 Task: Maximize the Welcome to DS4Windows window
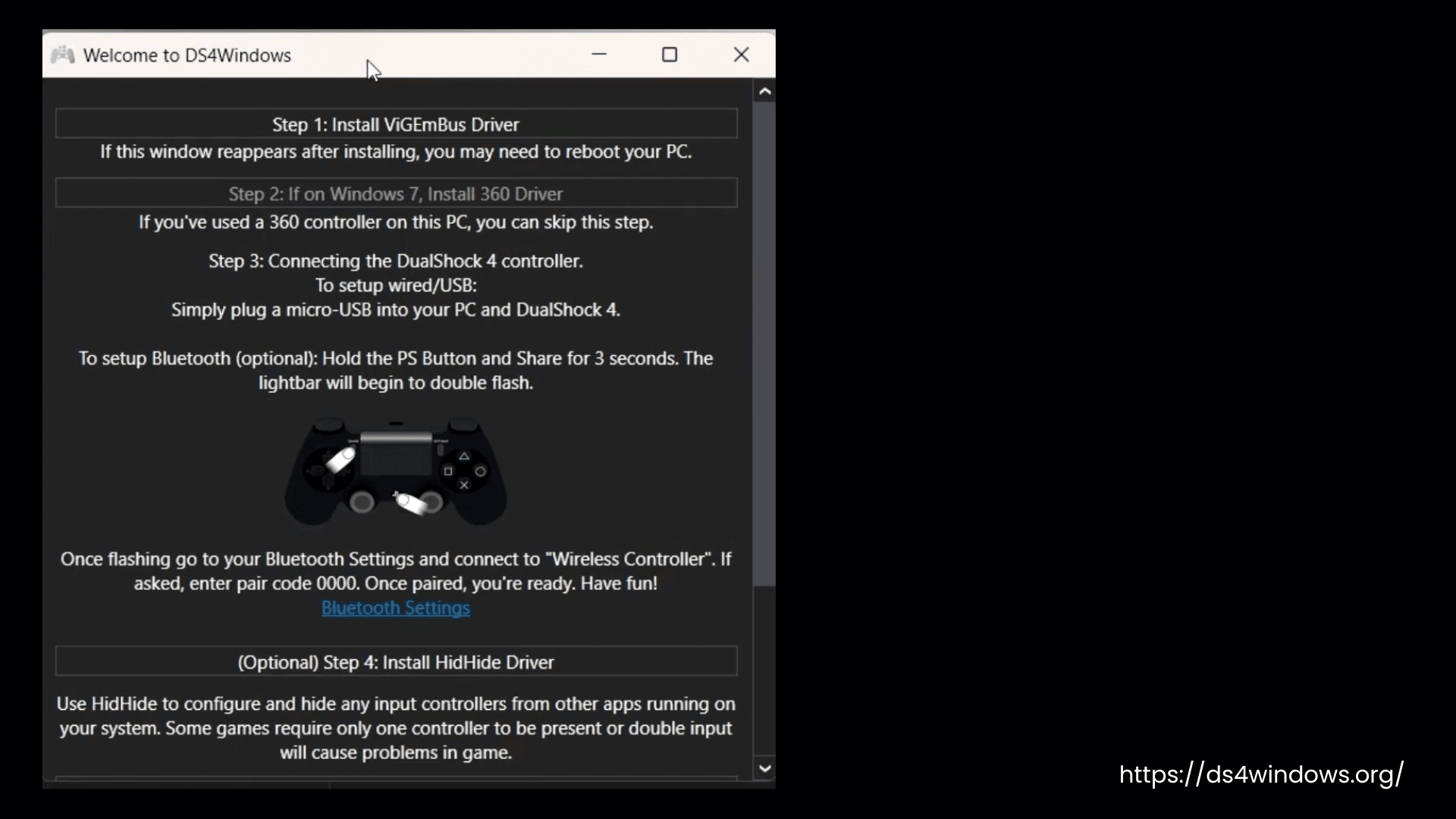[x=670, y=55]
